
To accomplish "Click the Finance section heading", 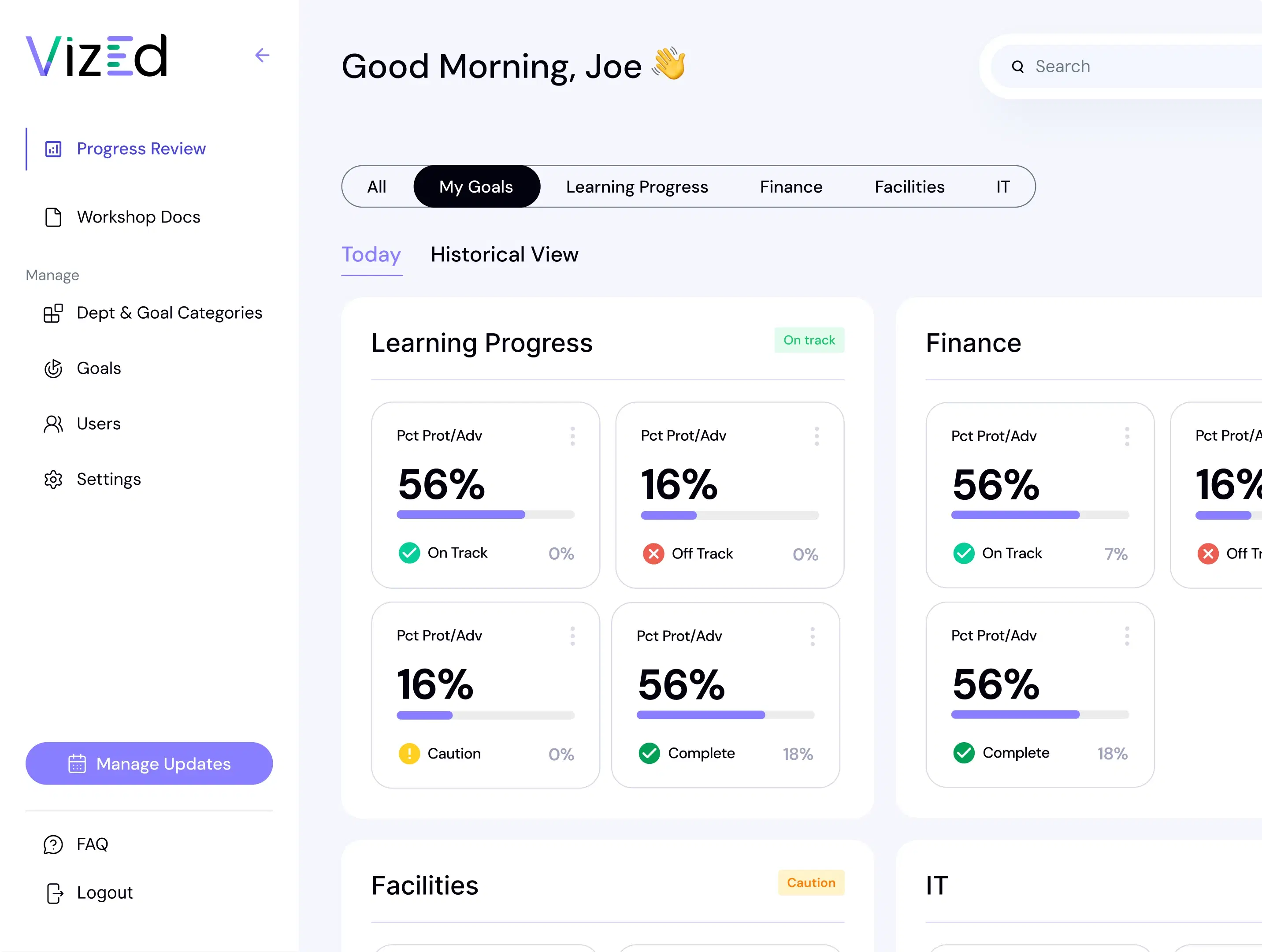I will 973,343.
